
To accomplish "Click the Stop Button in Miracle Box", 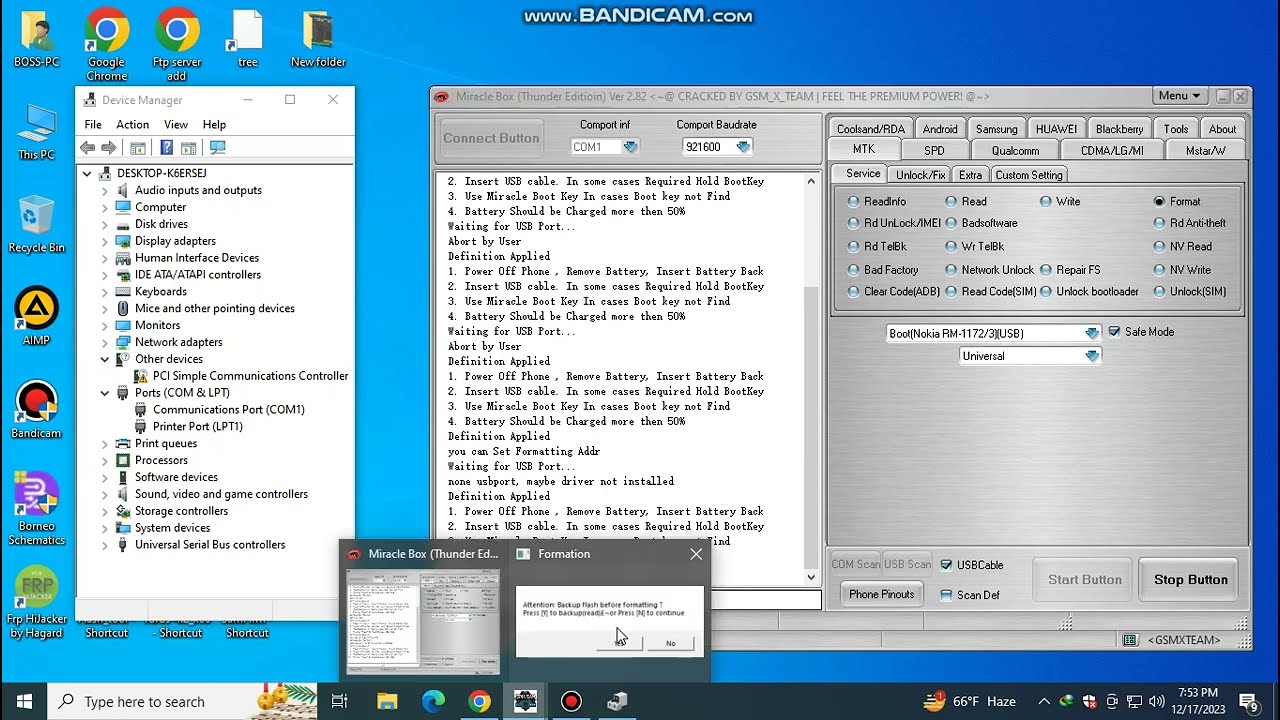I will pyautogui.click(x=1190, y=580).
